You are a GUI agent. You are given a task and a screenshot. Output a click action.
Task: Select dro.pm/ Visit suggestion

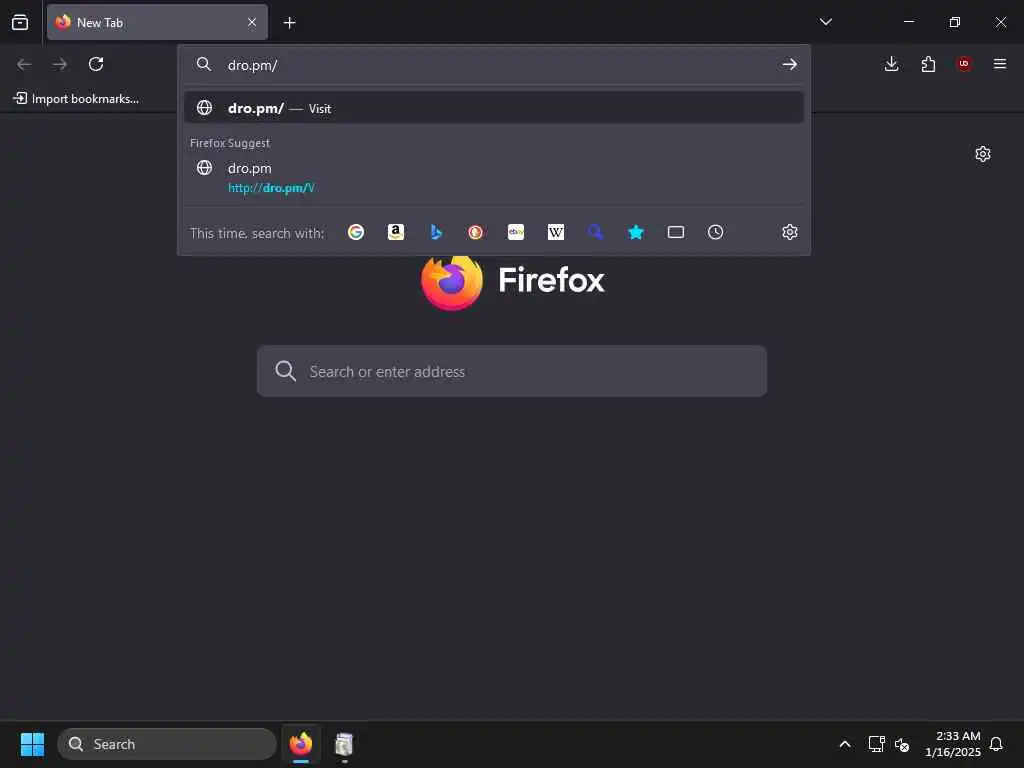494,108
